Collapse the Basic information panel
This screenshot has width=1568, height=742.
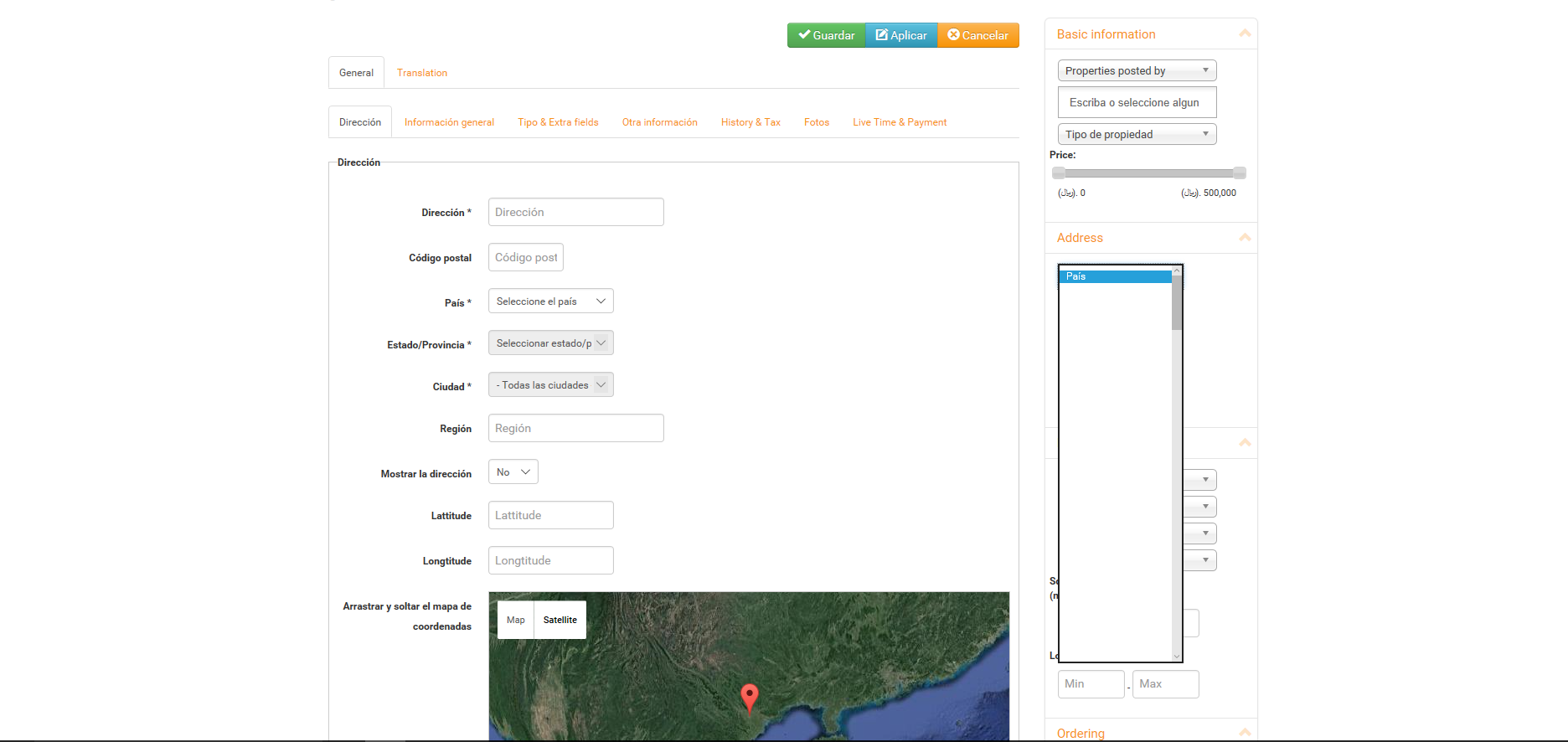[1245, 33]
